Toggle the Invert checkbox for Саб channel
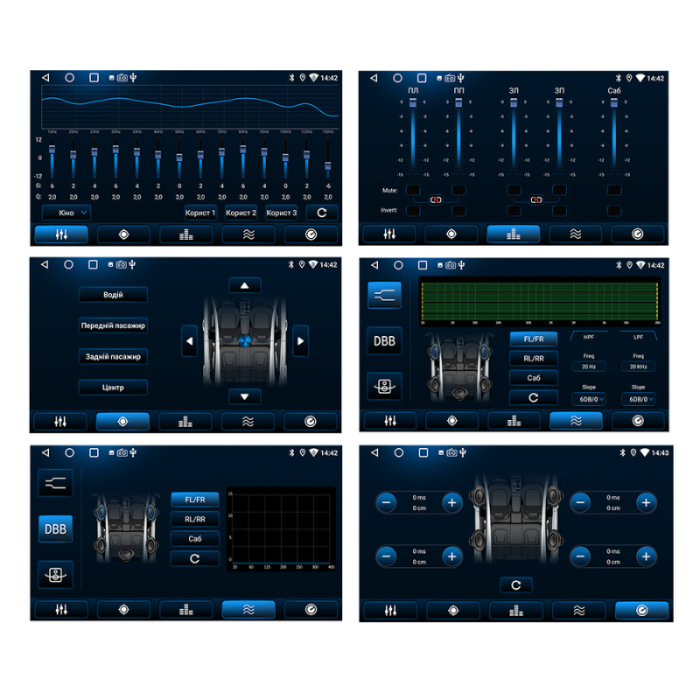This screenshot has width=700, height=700. pyautogui.click(x=614, y=210)
